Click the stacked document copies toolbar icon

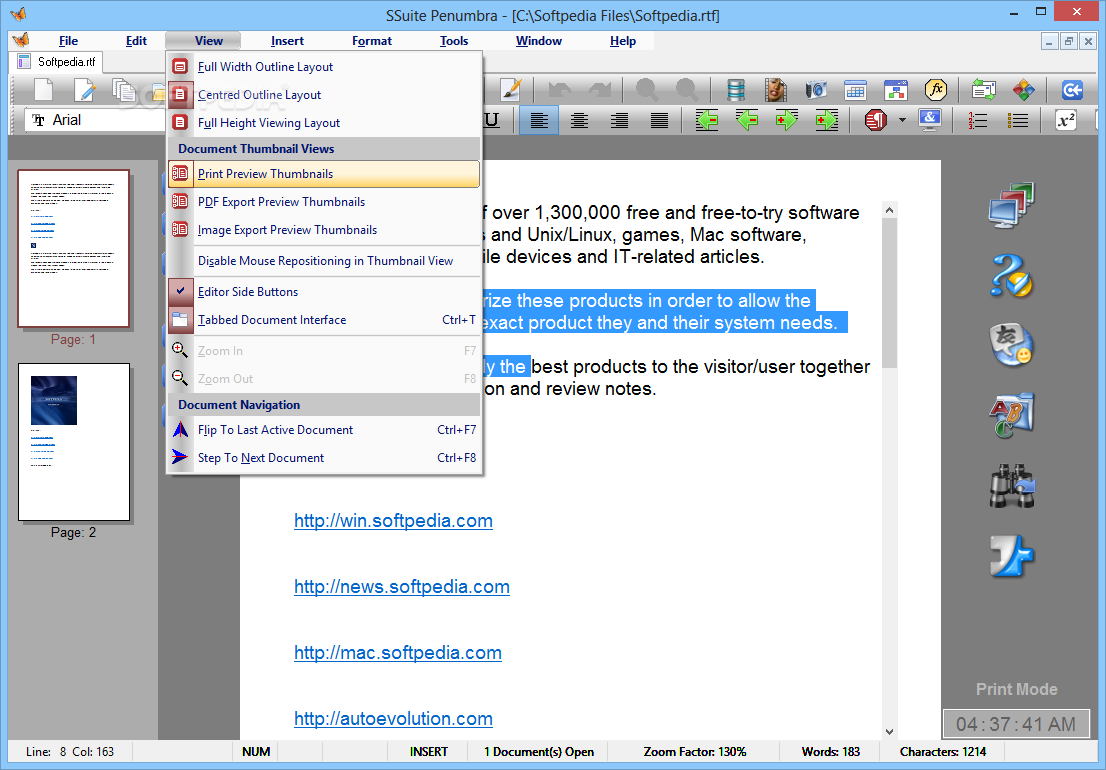124,90
